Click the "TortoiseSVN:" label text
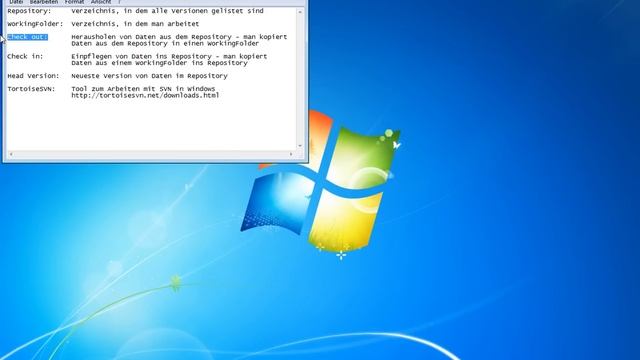The image size is (640, 360). pos(31,89)
